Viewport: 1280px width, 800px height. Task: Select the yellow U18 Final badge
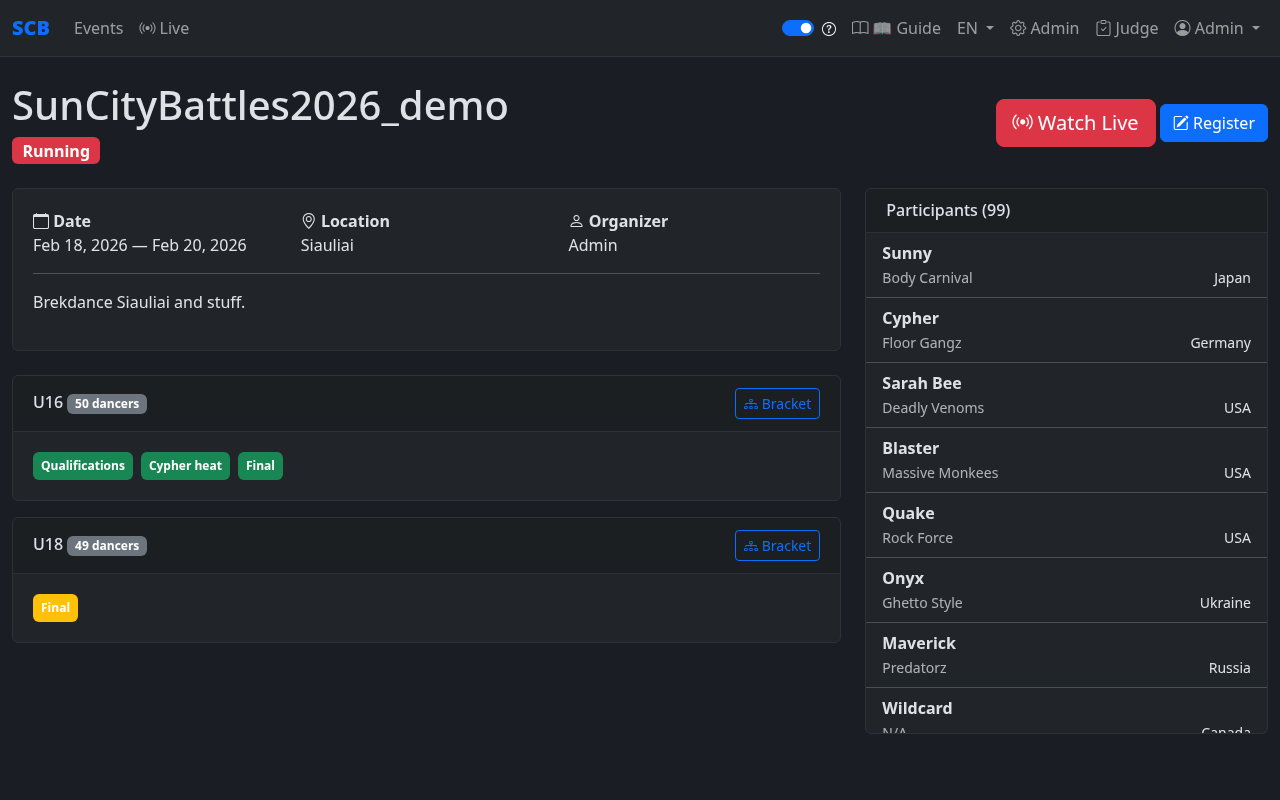55,608
